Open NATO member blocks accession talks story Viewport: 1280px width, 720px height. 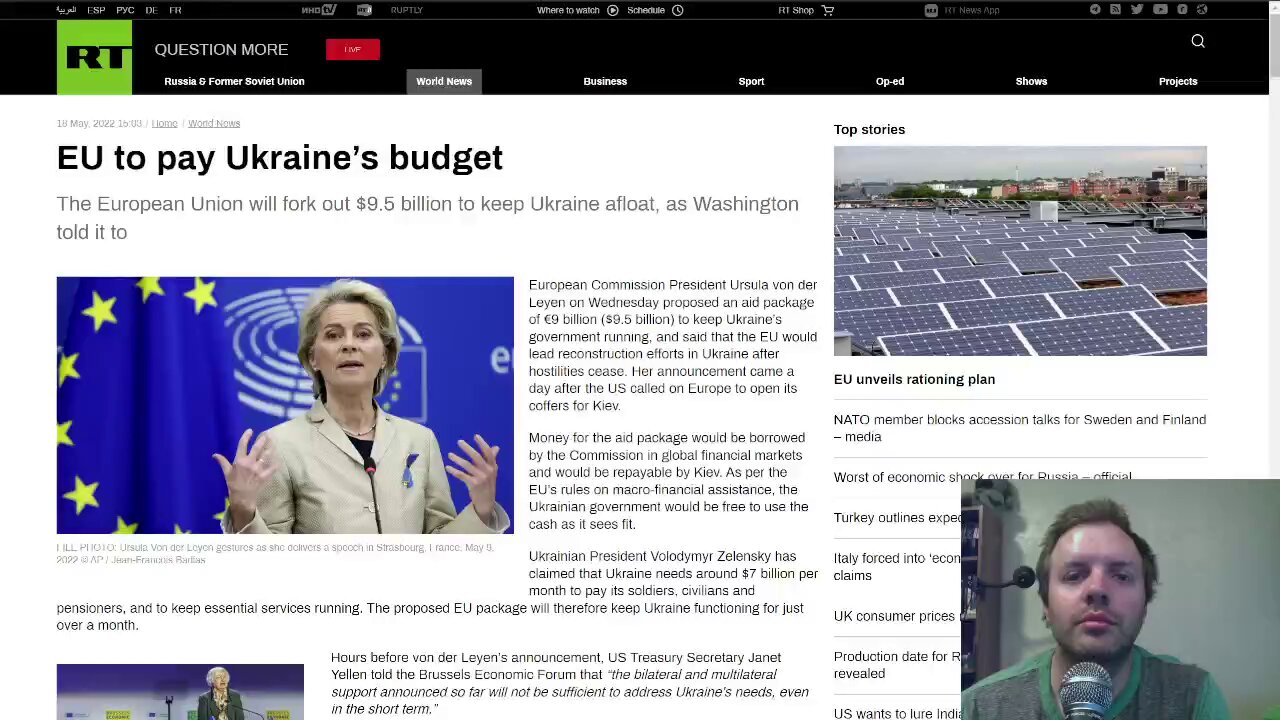(x=1020, y=428)
